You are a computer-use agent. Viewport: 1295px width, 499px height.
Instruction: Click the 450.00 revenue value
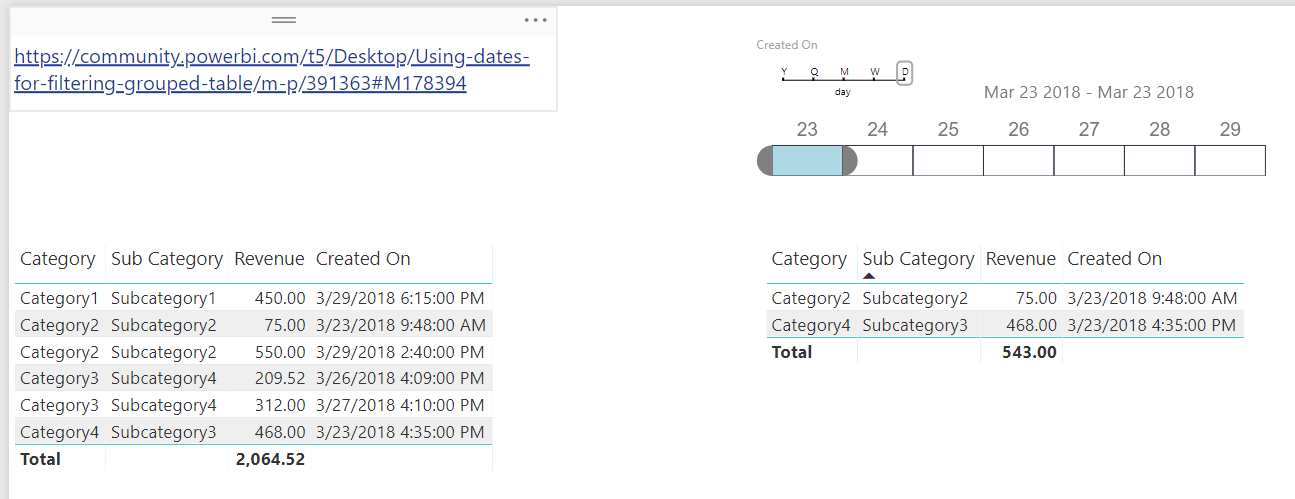click(x=280, y=298)
